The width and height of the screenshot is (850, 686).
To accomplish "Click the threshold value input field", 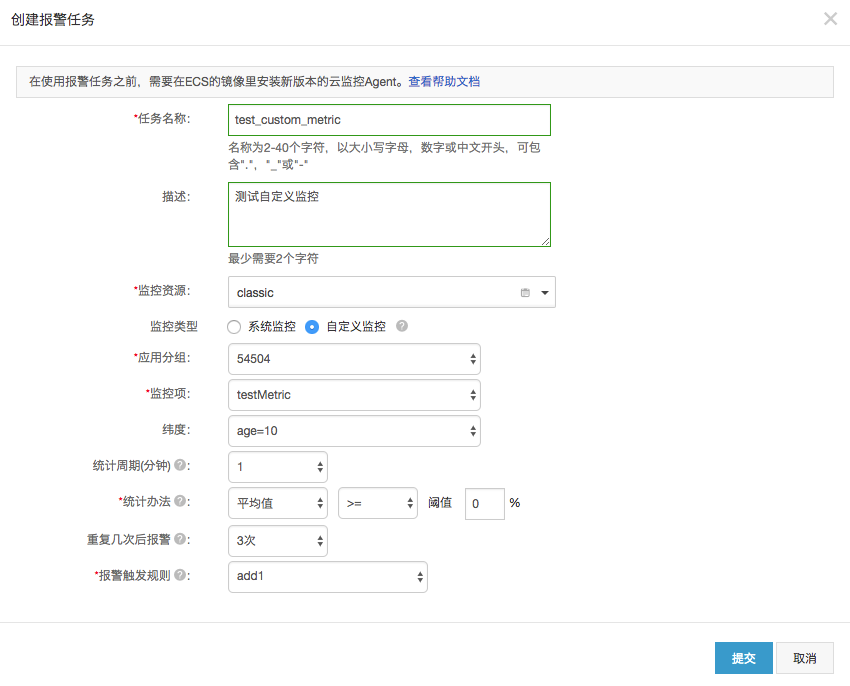I will [485, 504].
